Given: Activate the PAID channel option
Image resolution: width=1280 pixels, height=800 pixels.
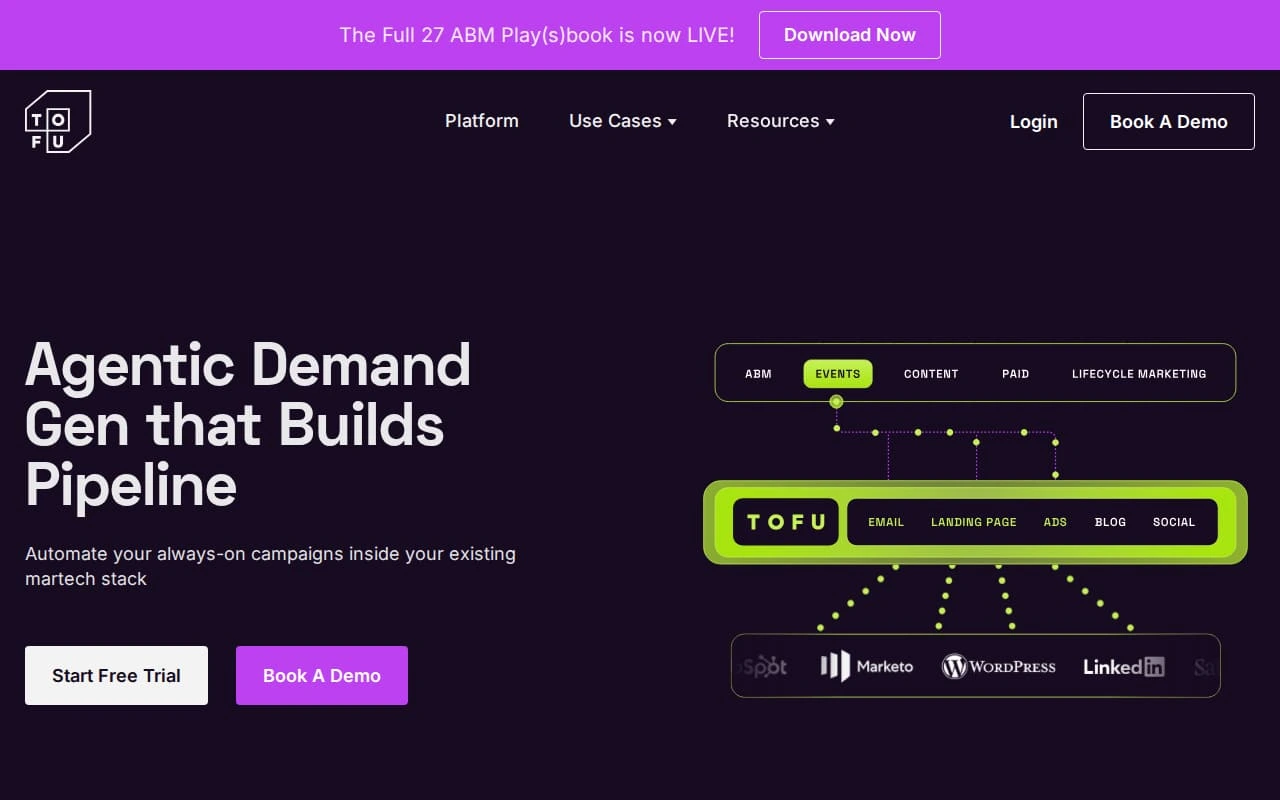Looking at the screenshot, I should pos(1015,373).
